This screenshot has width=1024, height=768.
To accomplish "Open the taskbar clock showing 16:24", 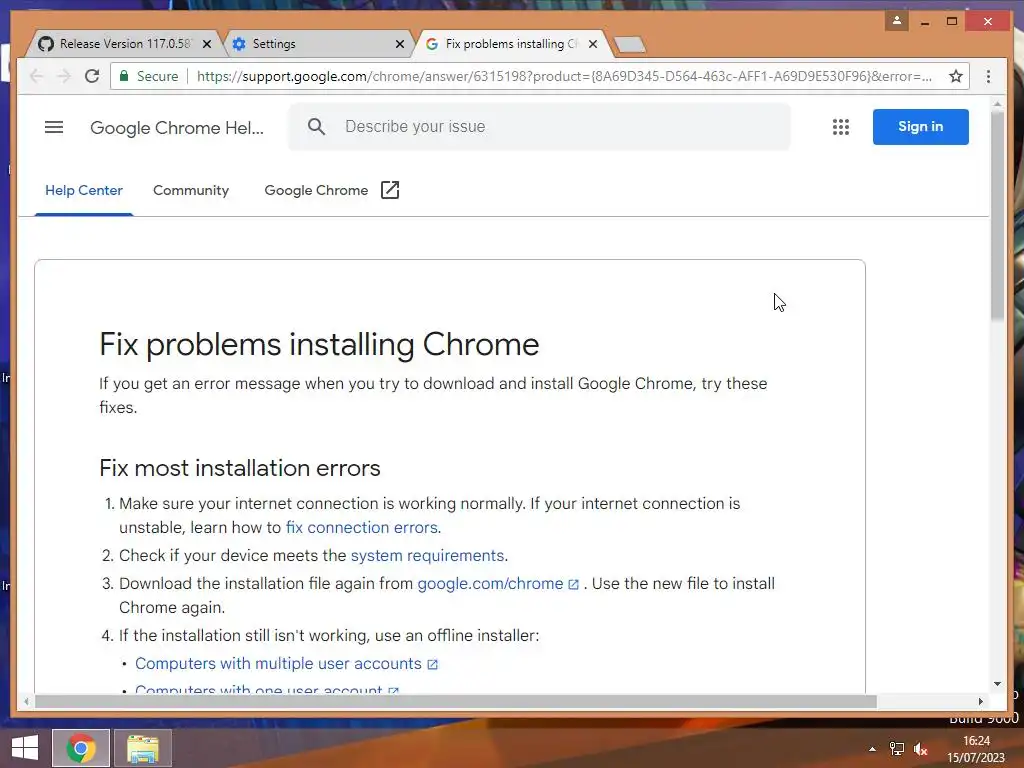I will click(x=976, y=748).
